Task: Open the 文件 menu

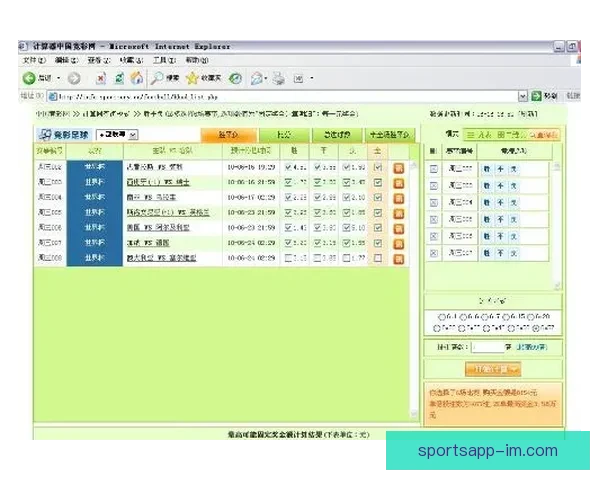Action: 34,60
